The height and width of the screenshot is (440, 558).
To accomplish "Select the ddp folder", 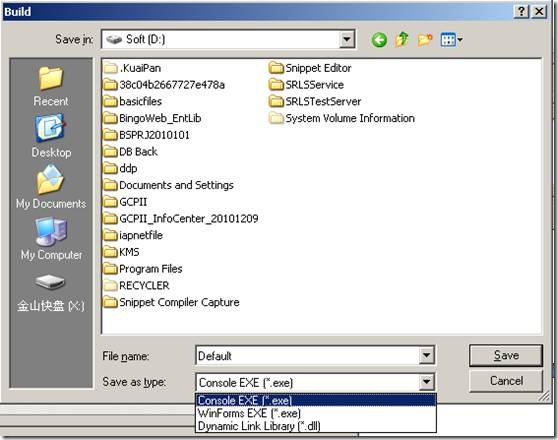I will click(120, 168).
